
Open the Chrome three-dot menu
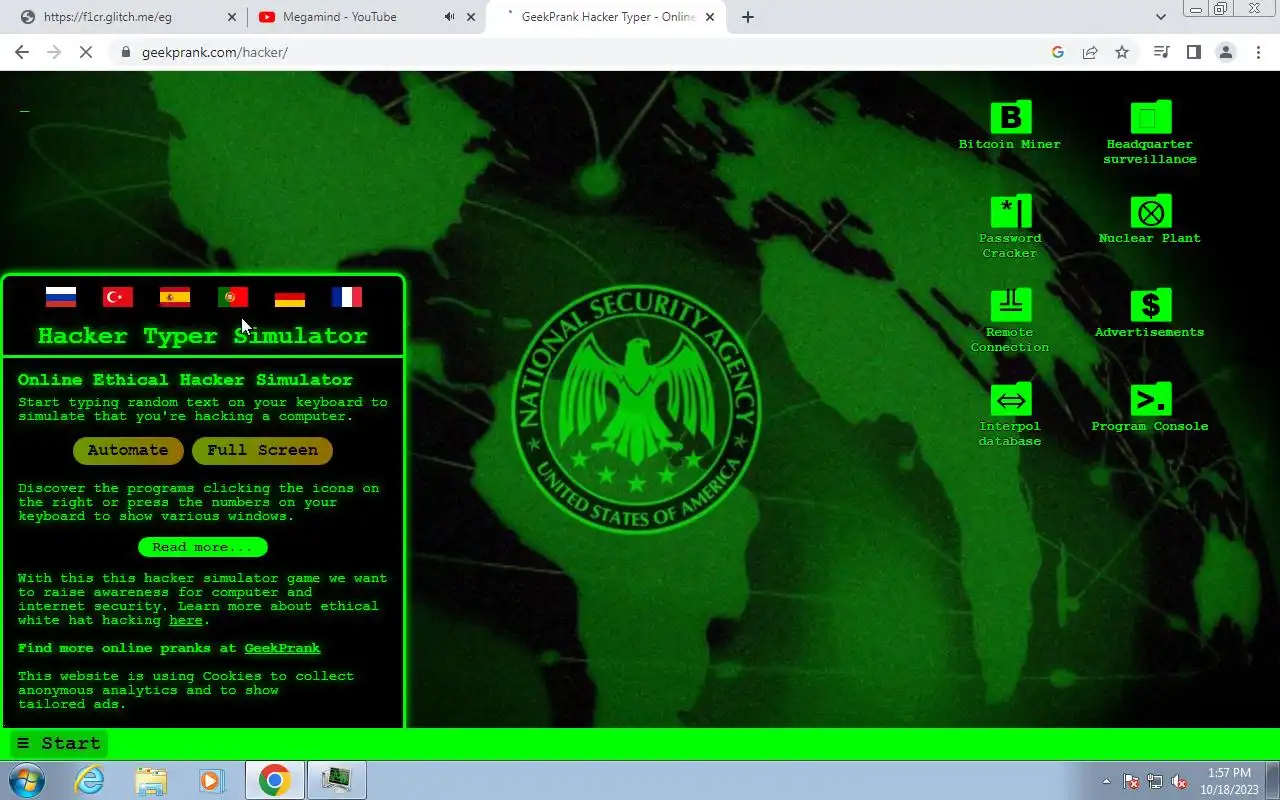[1258, 52]
